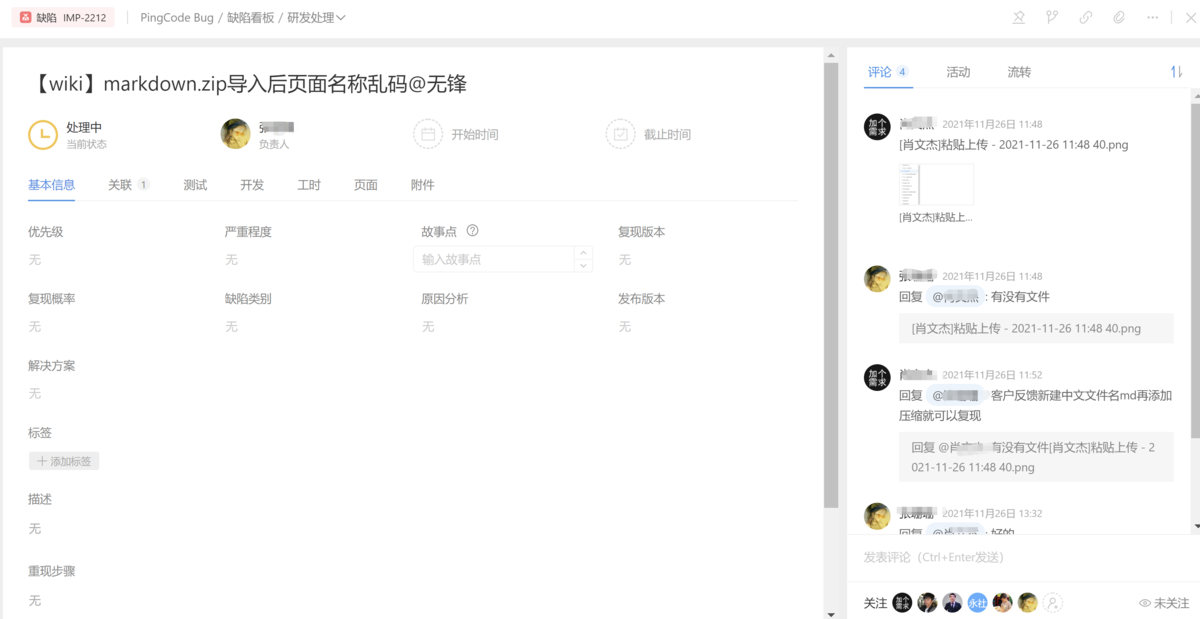Viewport: 1200px width, 619px height.
Task: Switch to the 活动 tab
Action: click(958, 72)
